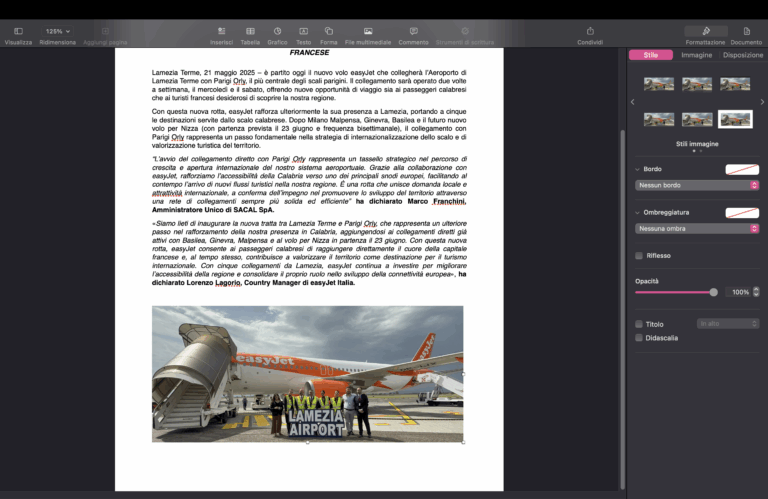The image size is (768, 499).
Task: Switch to the Immagine tab
Action: coord(696,55)
